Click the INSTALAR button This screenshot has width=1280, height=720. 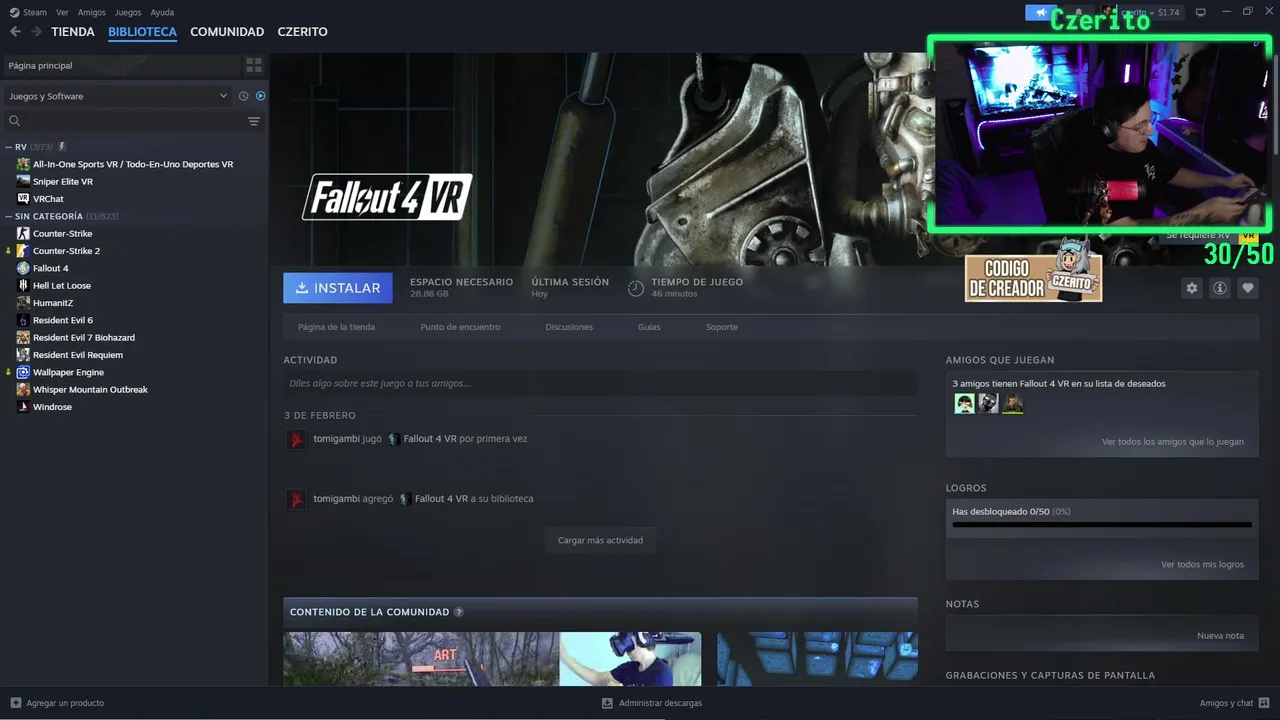pyautogui.click(x=338, y=288)
